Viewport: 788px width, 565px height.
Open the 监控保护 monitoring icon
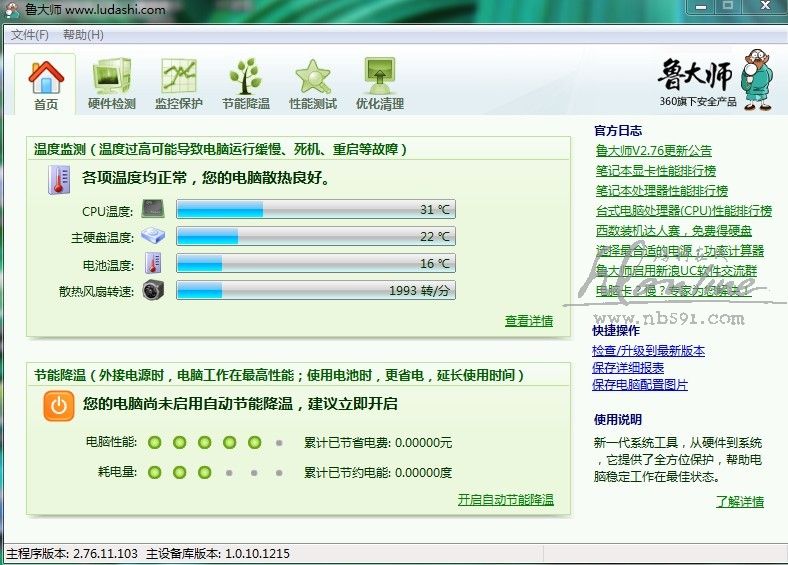pos(179,78)
